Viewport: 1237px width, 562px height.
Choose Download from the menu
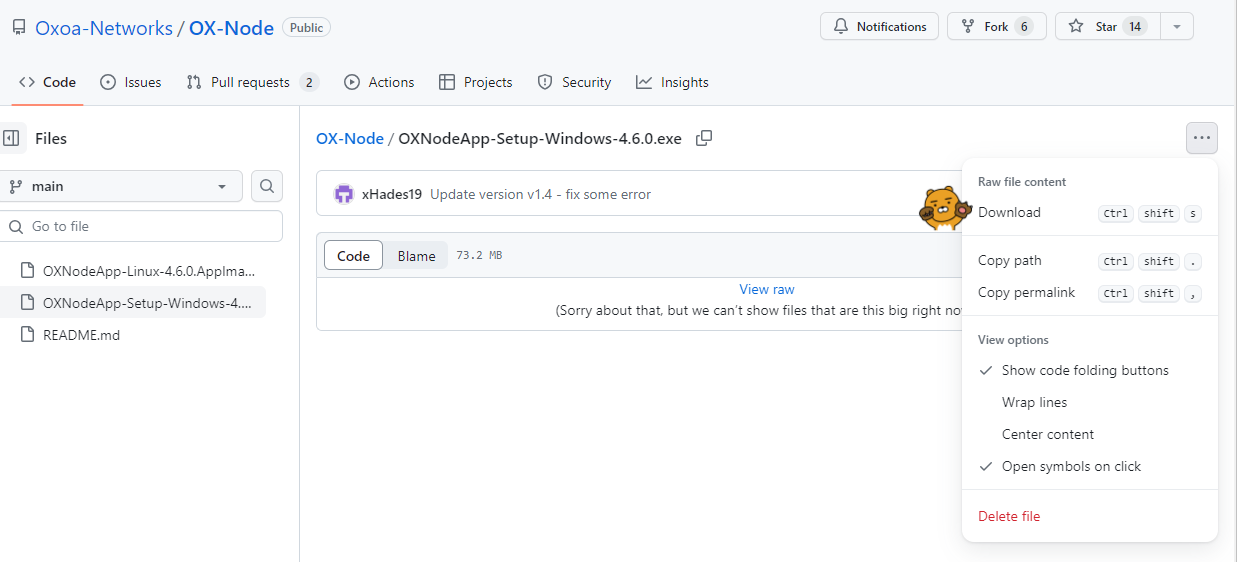pos(1090,212)
